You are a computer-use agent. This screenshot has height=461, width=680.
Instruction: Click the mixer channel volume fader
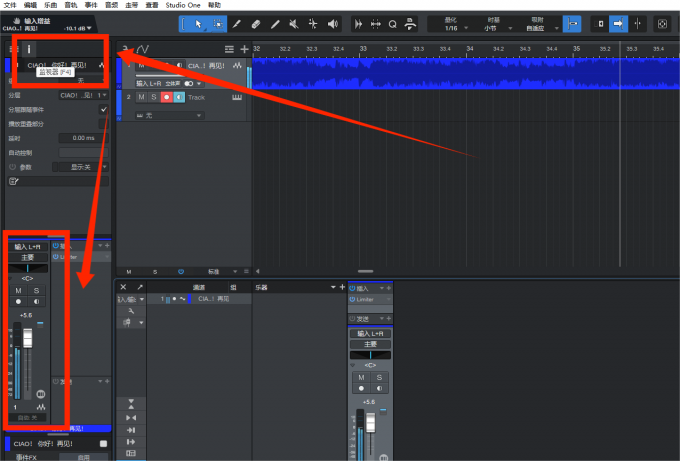point(371,422)
